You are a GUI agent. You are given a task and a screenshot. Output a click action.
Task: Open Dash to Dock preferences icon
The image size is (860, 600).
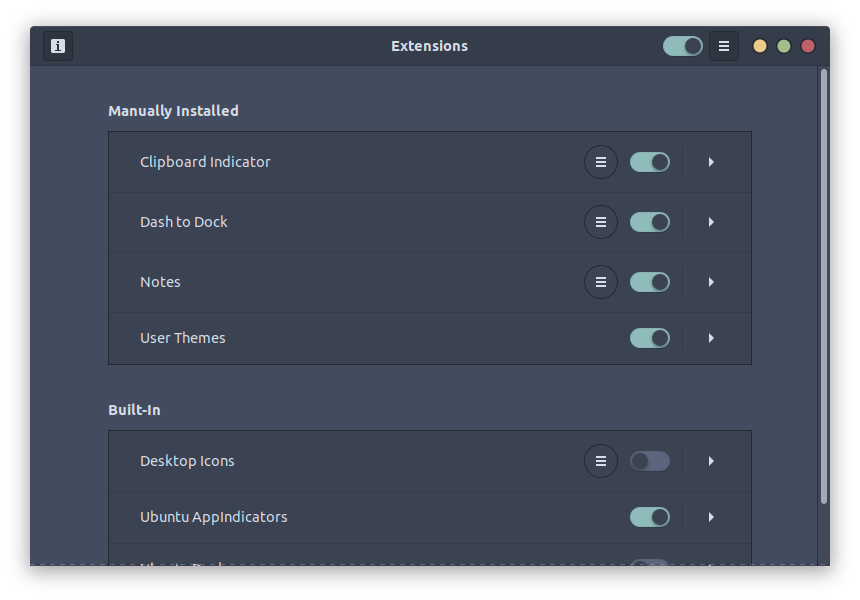[x=601, y=222]
